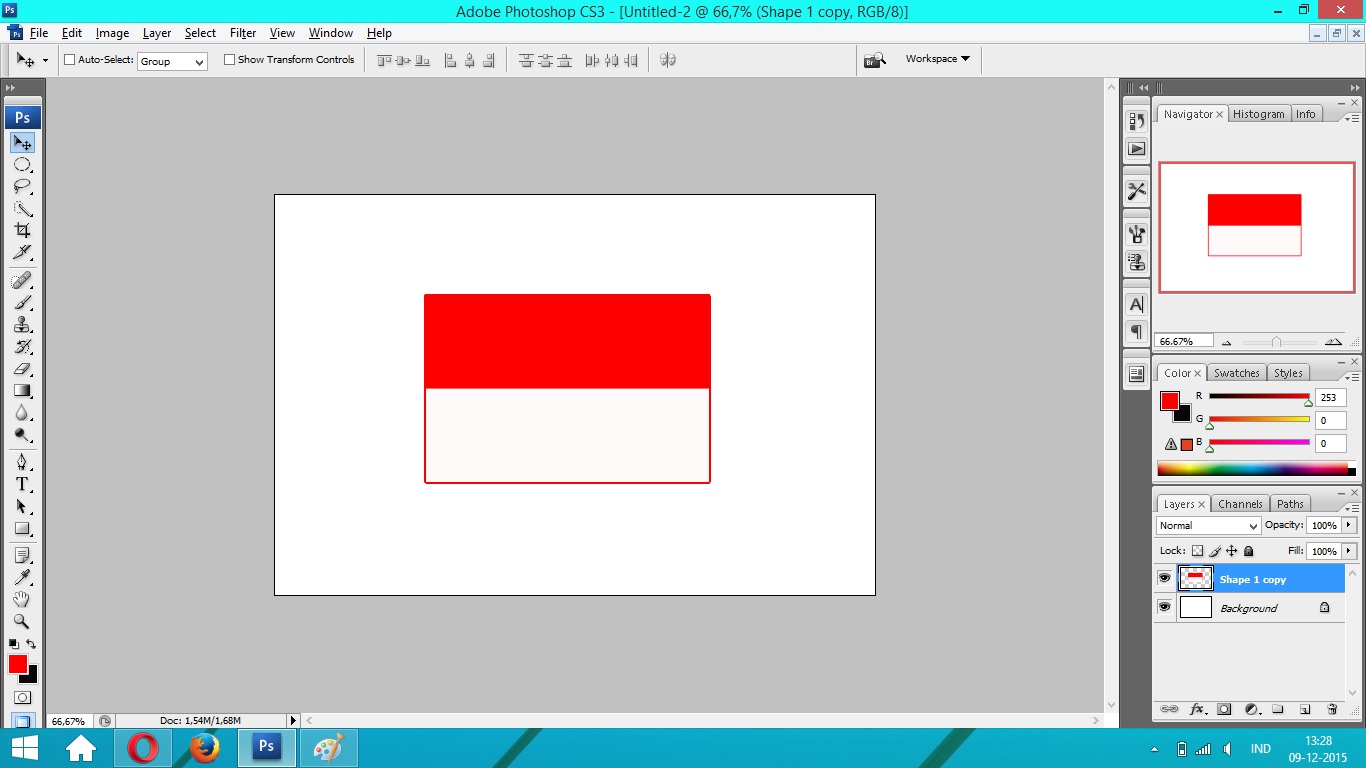The width and height of the screenshot is (1366, 768).
Task: Click the Delete layer trash icon
Action: [x=1332, y=709]
